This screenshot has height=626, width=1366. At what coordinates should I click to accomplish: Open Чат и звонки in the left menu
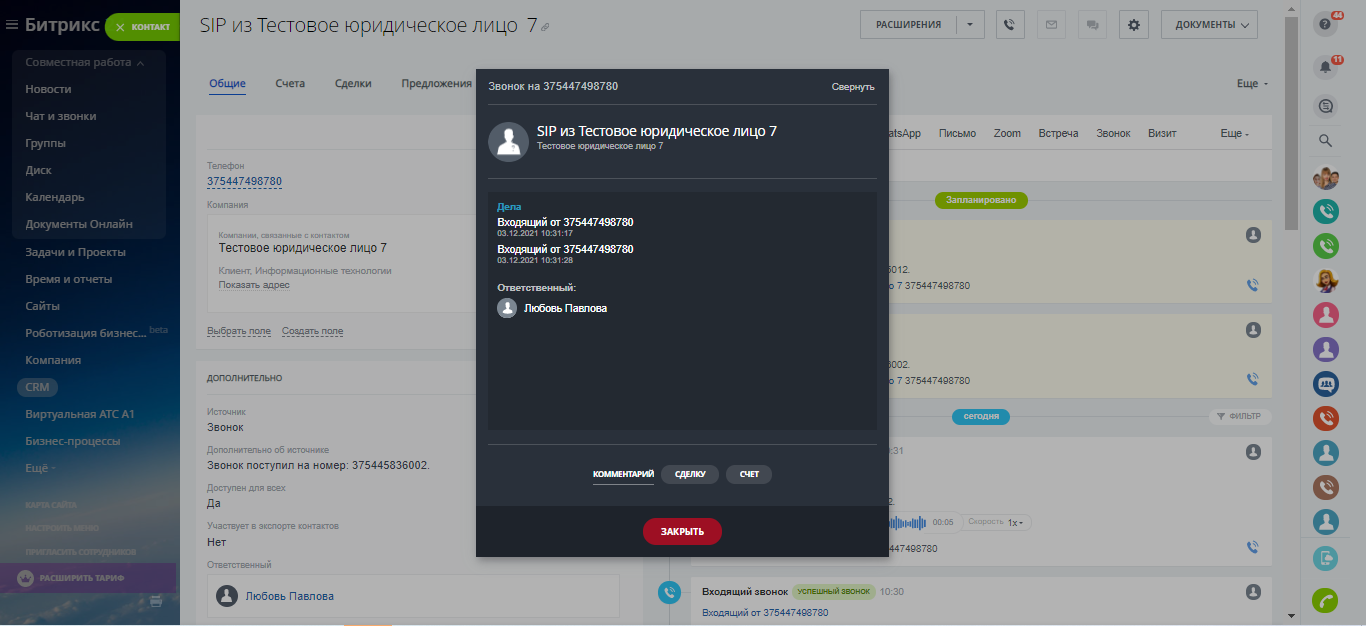coord(61,116)
